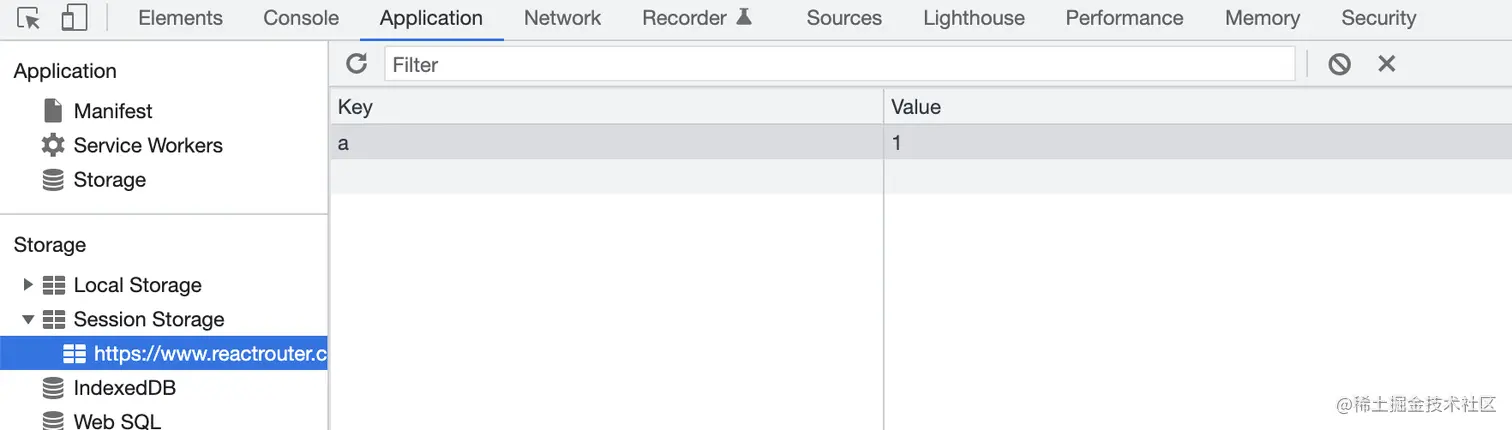Open the Console tab

point(301,18)
